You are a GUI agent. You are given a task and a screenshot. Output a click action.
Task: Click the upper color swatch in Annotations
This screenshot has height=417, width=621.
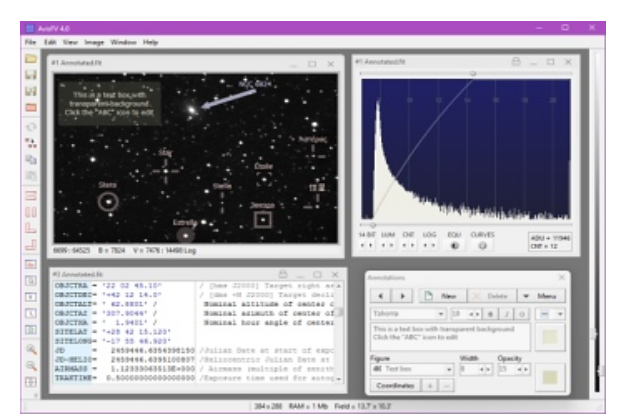(x=550, y=337)
